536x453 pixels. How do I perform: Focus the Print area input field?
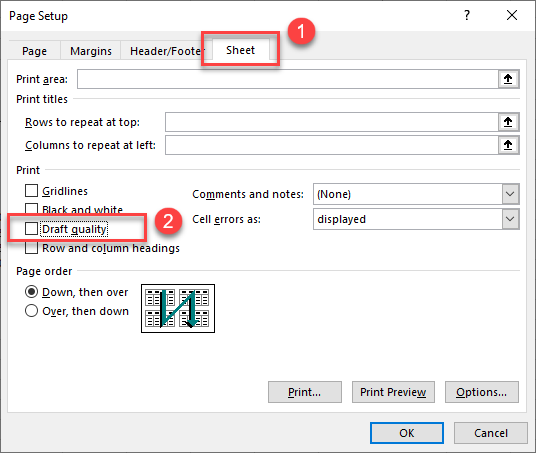287,79
